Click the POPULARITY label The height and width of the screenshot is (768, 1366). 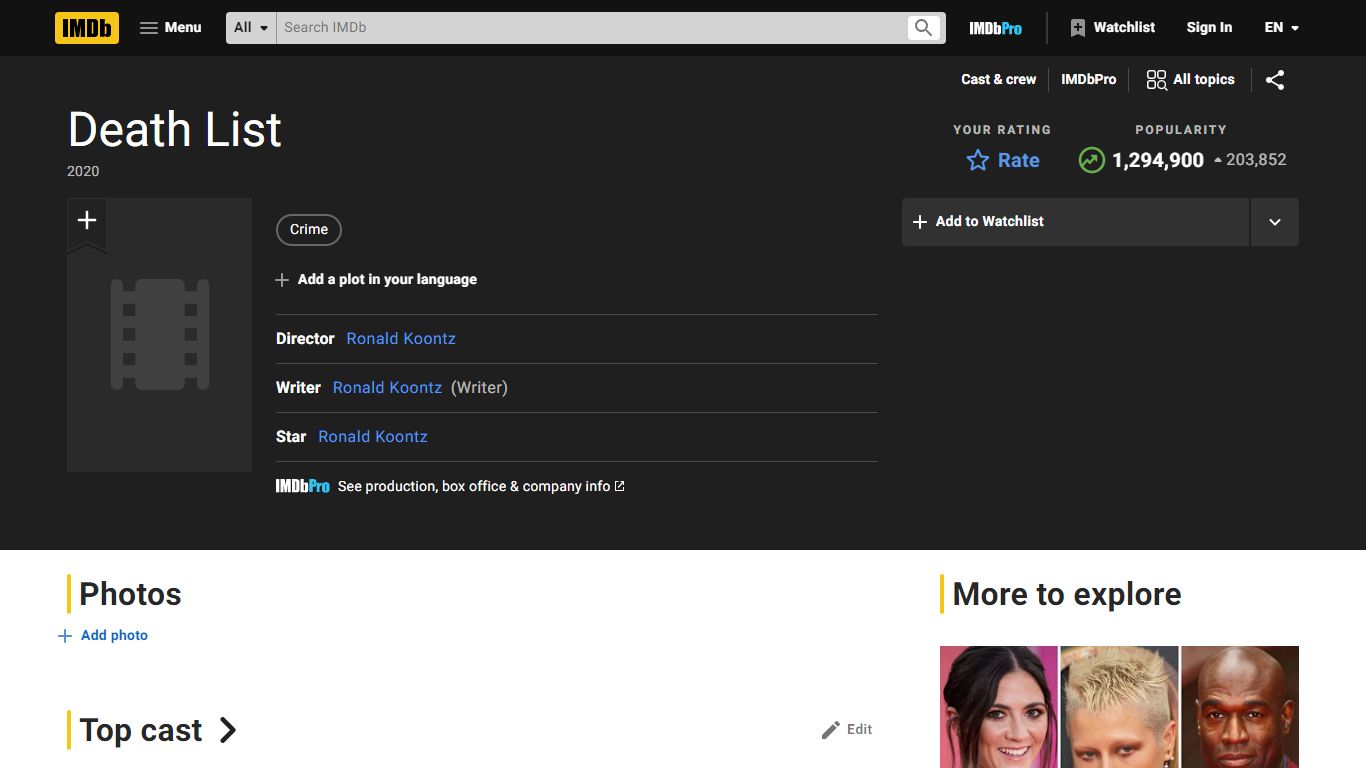tap(1181, 130)
